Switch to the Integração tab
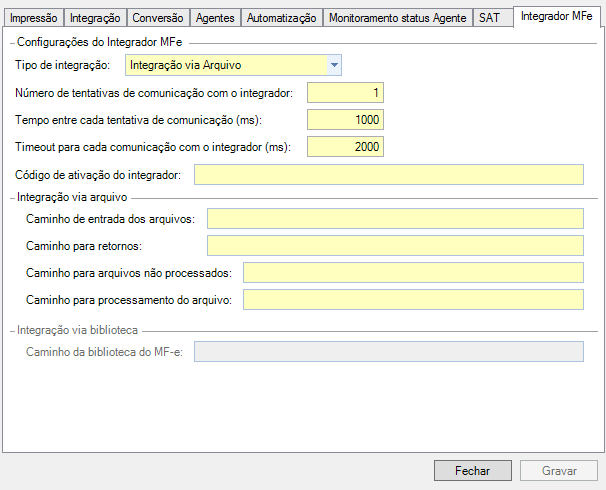This screenshot has width=606, height=490. point(96,18)
